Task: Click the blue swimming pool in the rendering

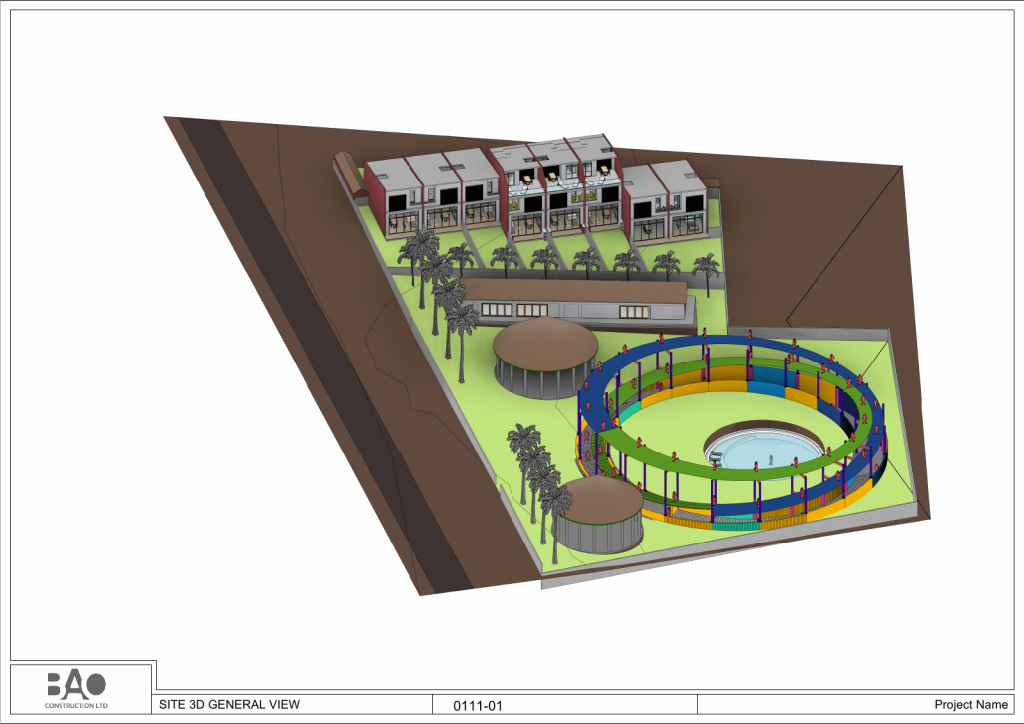Action: pyautogui.click(x=765, y=450)
